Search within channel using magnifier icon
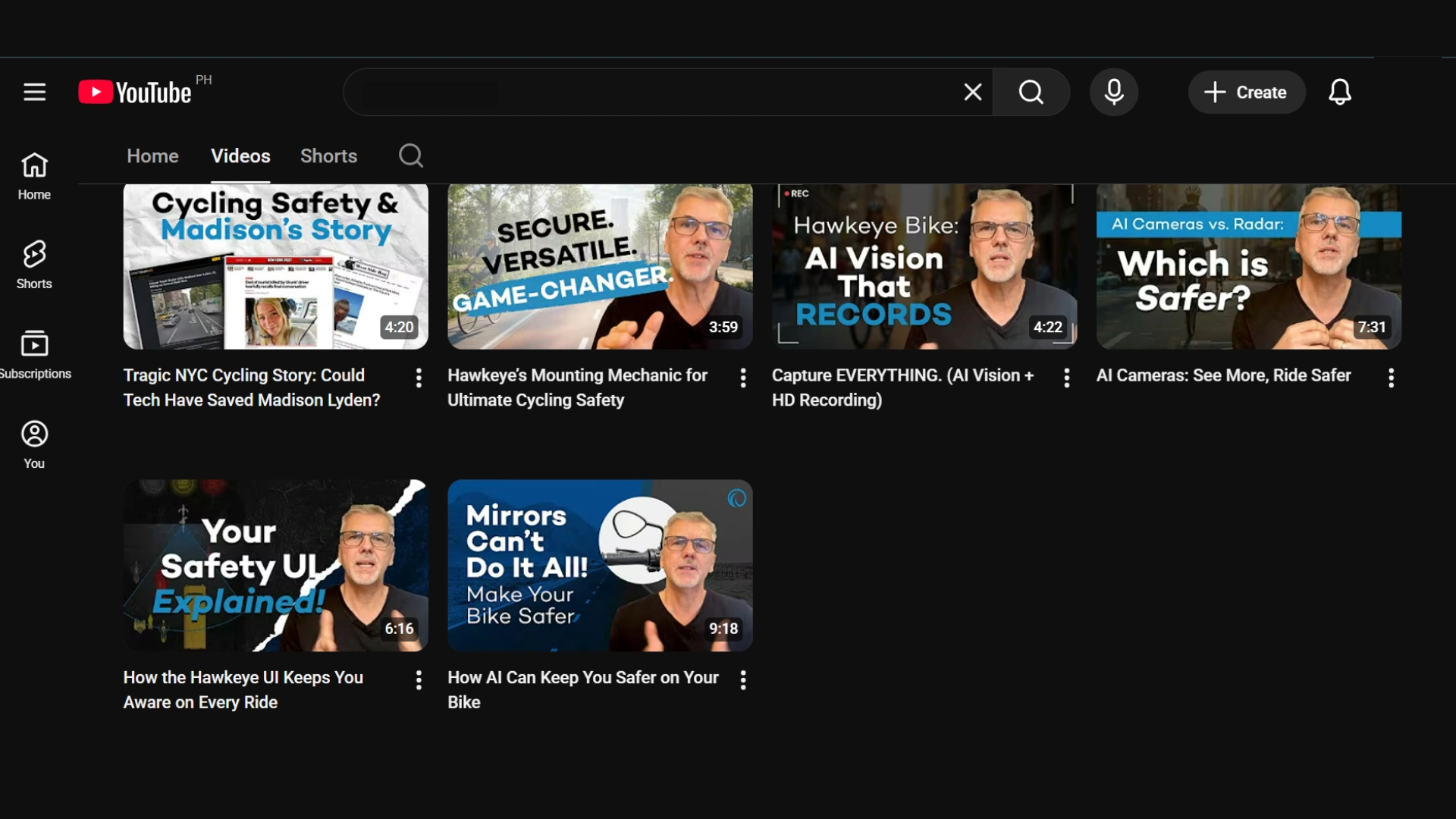The image size is (1456, 819). pos(410,156)
